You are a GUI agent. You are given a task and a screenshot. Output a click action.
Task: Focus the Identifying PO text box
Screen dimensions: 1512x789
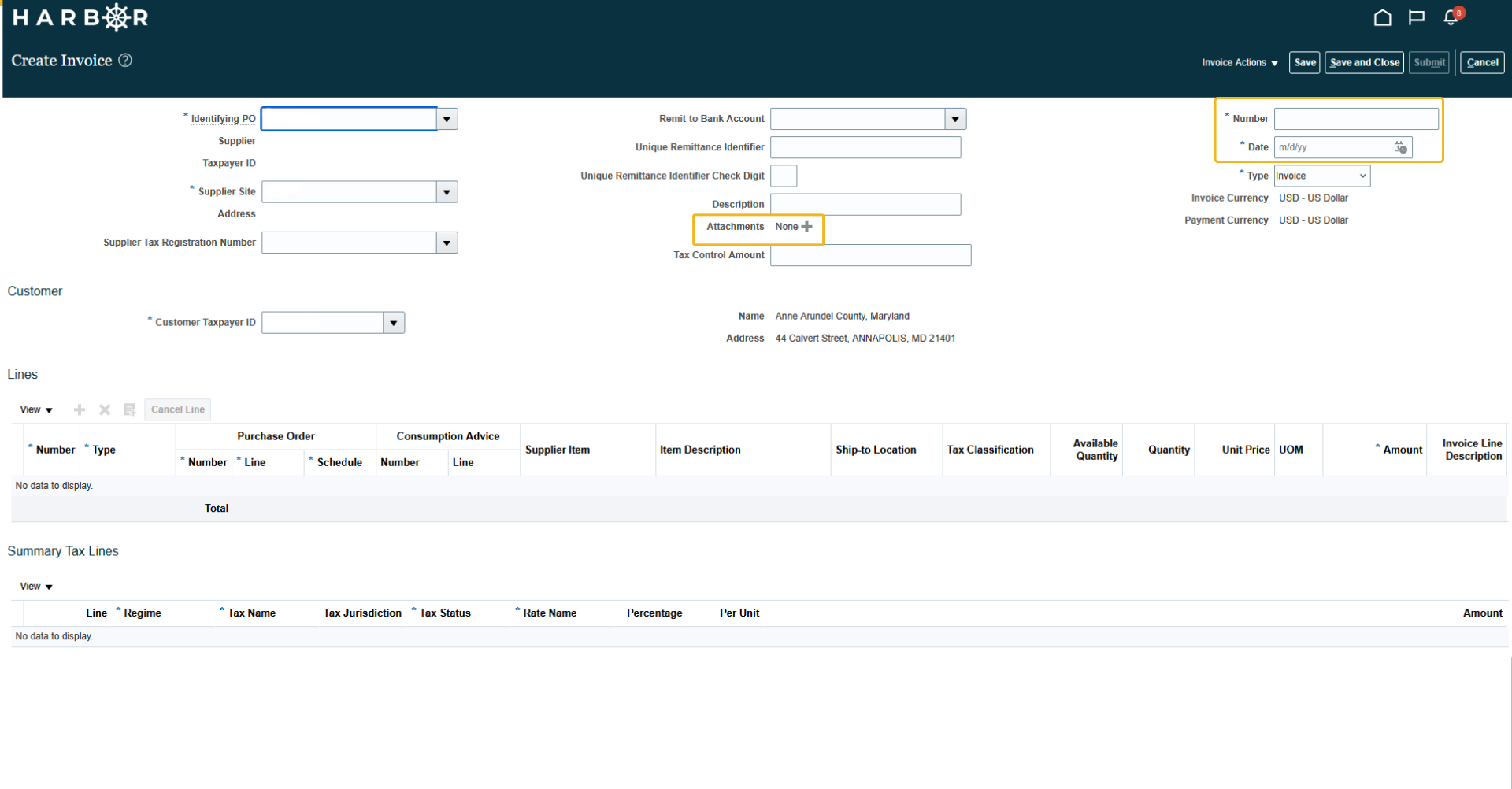tap(349, 119)
